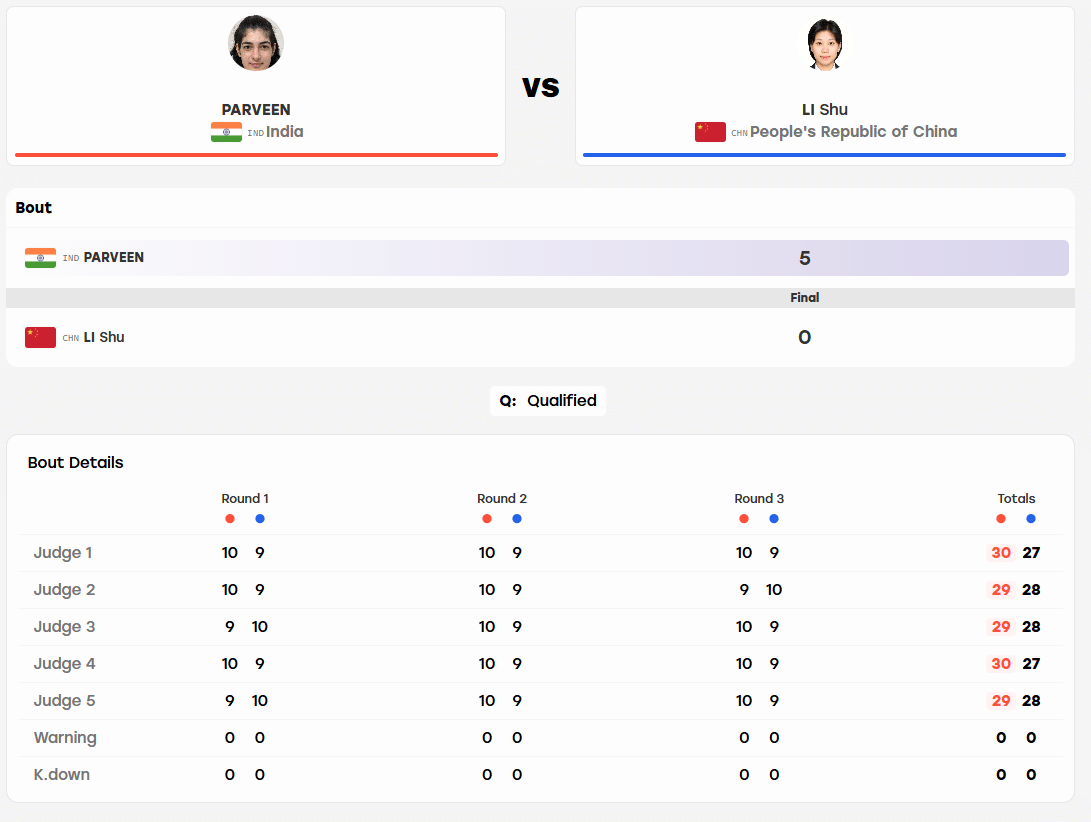
Task: Click the Final status bar label
Action: (804, 298)
